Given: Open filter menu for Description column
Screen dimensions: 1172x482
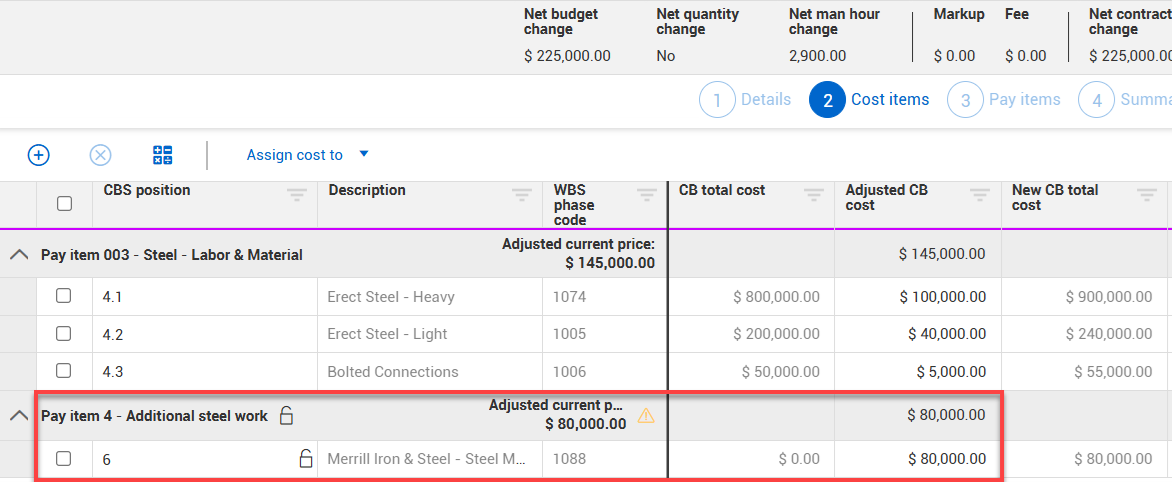Looking at the screenshot, I should [522, 195].
